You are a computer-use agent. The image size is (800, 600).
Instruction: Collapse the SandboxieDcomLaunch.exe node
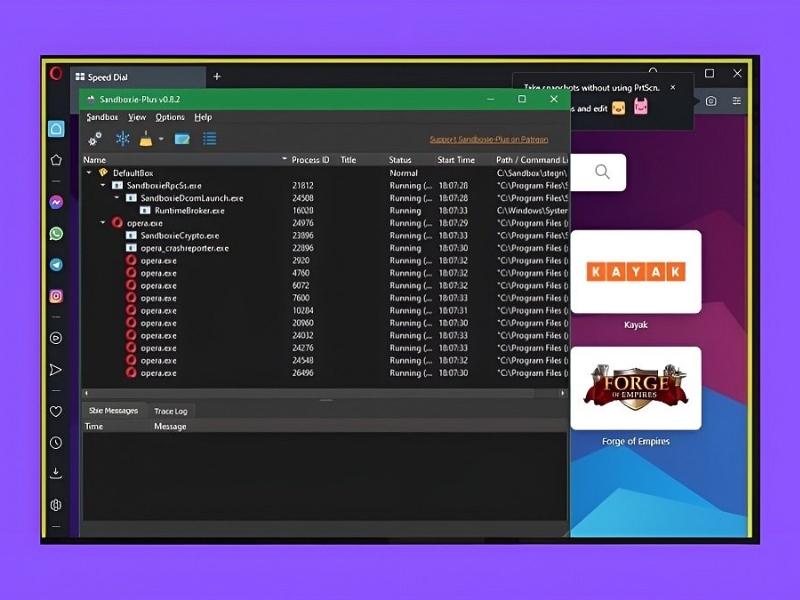click(x=116, y=197)
